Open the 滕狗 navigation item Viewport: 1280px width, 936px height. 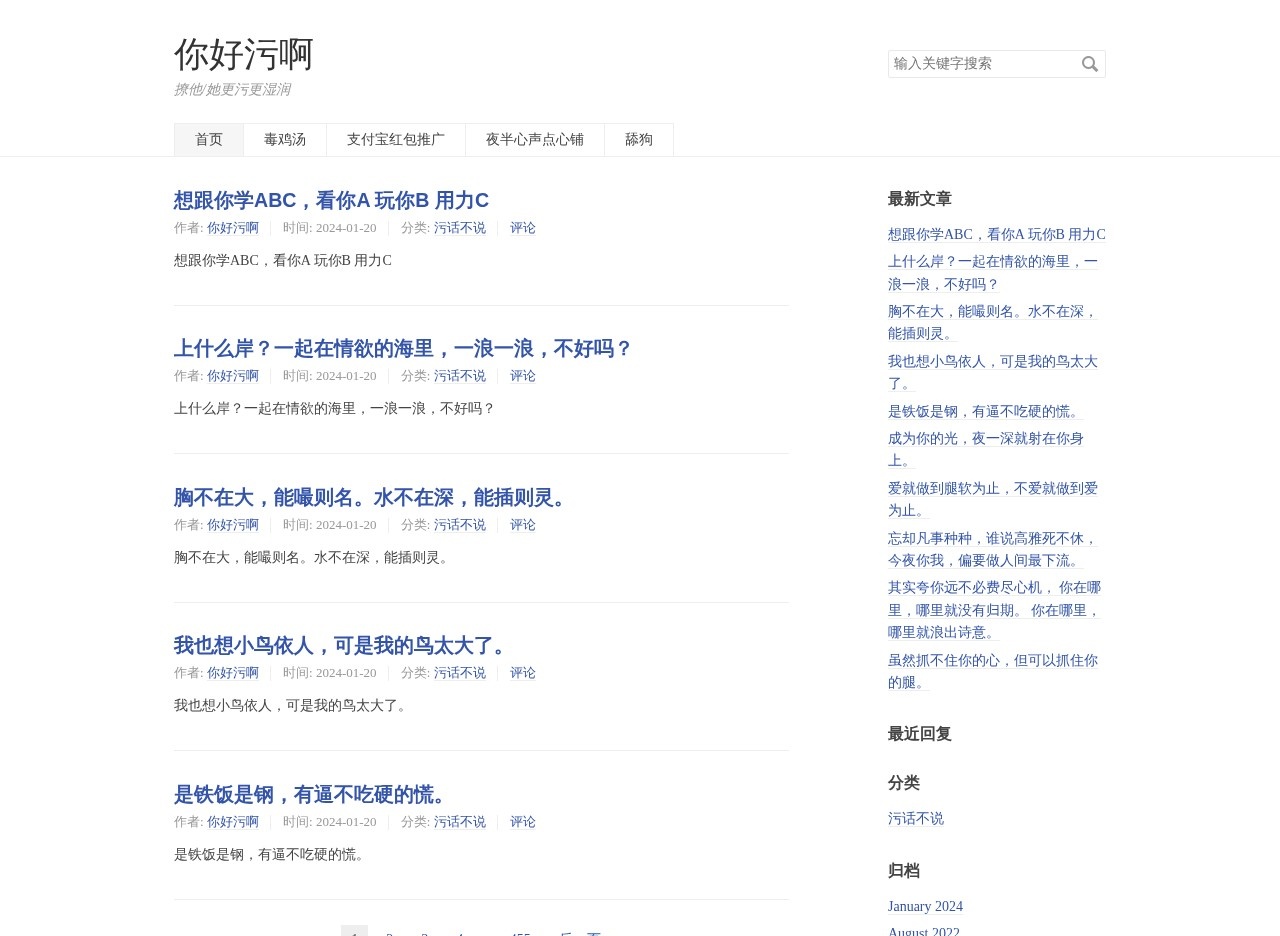tap(638, 140)
